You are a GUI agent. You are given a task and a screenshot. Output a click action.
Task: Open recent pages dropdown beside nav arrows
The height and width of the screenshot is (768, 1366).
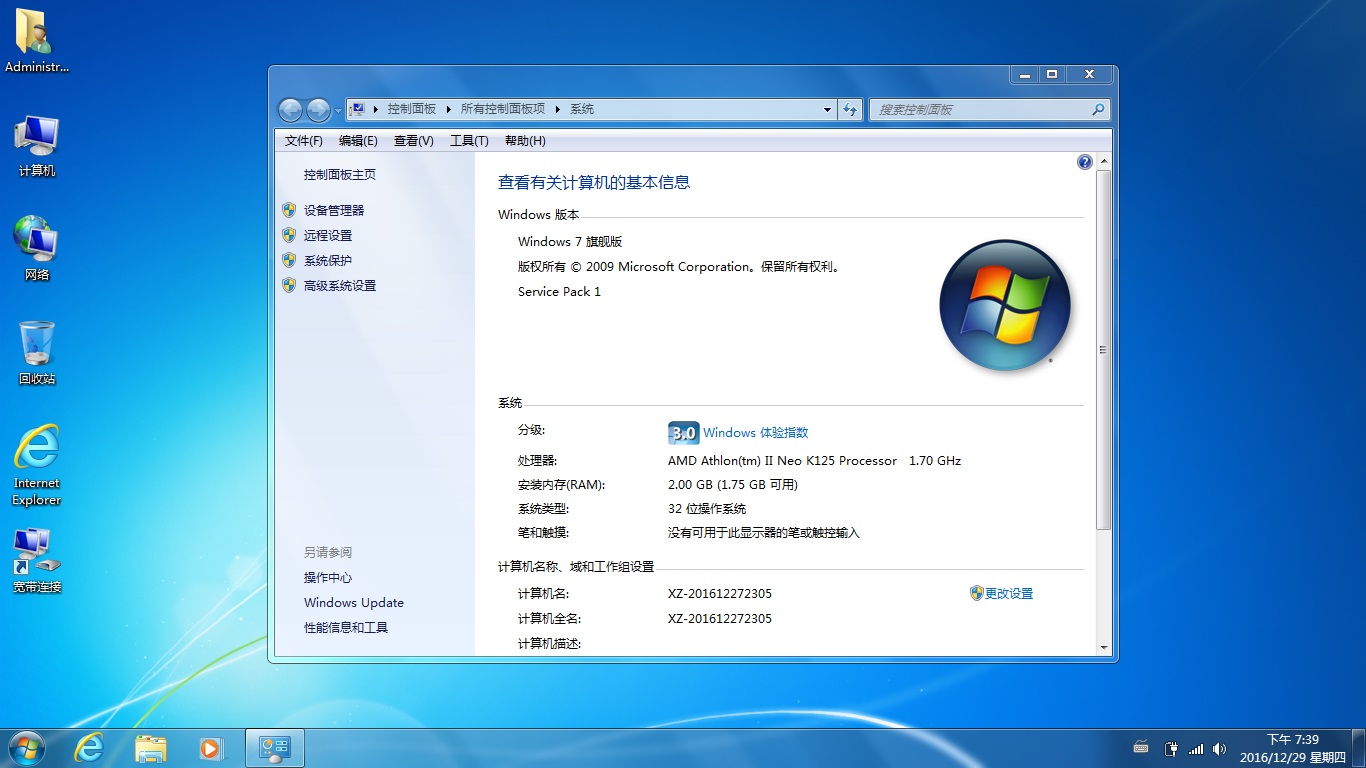pyautogui.click(x=338, y=109)
